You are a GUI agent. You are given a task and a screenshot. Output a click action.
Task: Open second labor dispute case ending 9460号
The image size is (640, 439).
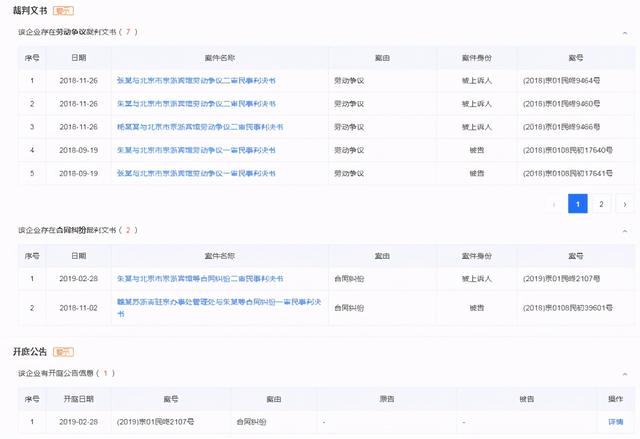click(x=196, y=104)
